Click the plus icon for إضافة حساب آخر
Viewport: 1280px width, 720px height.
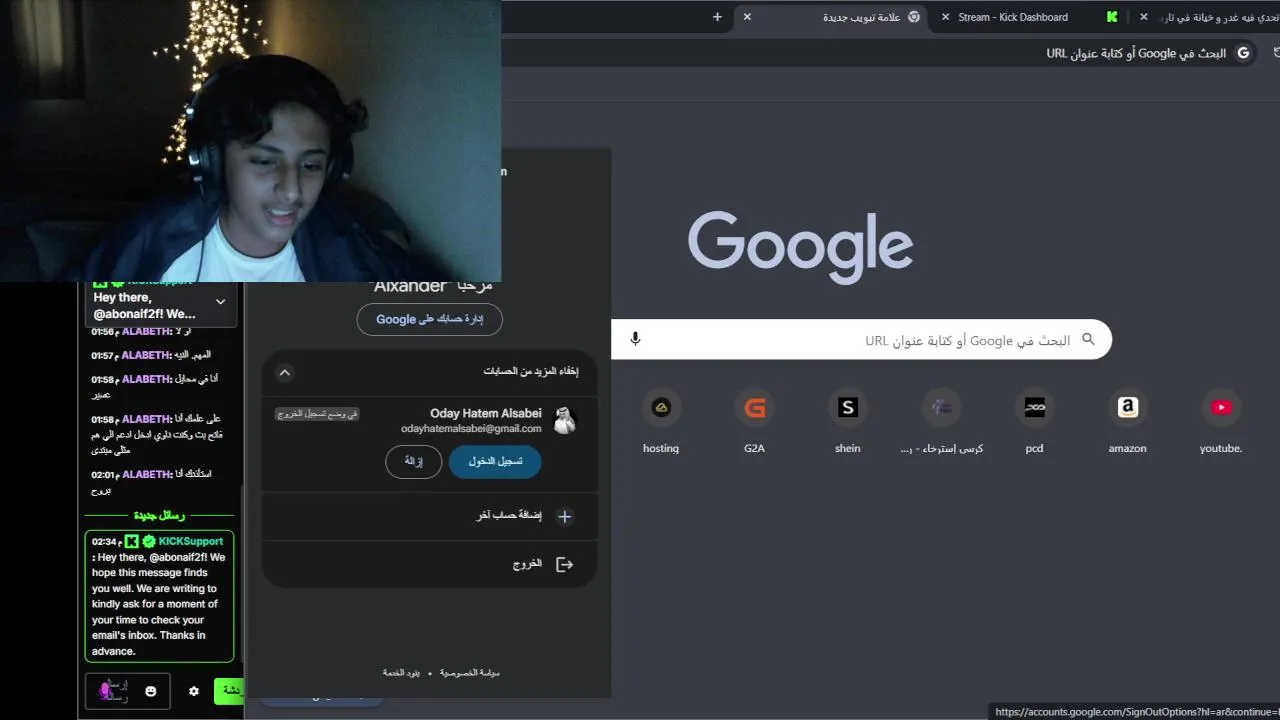pos(565,516)
